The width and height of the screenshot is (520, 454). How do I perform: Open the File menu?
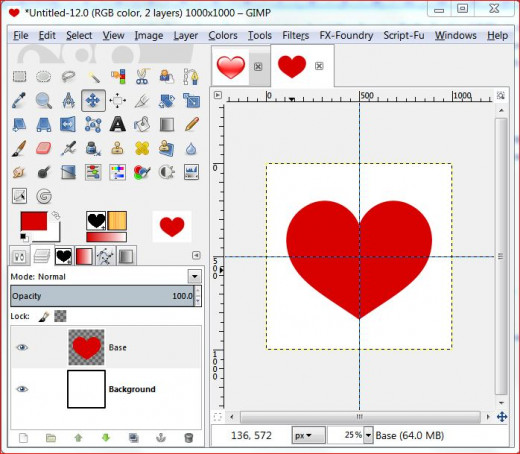pyautogui.click(x=21, y=35)
